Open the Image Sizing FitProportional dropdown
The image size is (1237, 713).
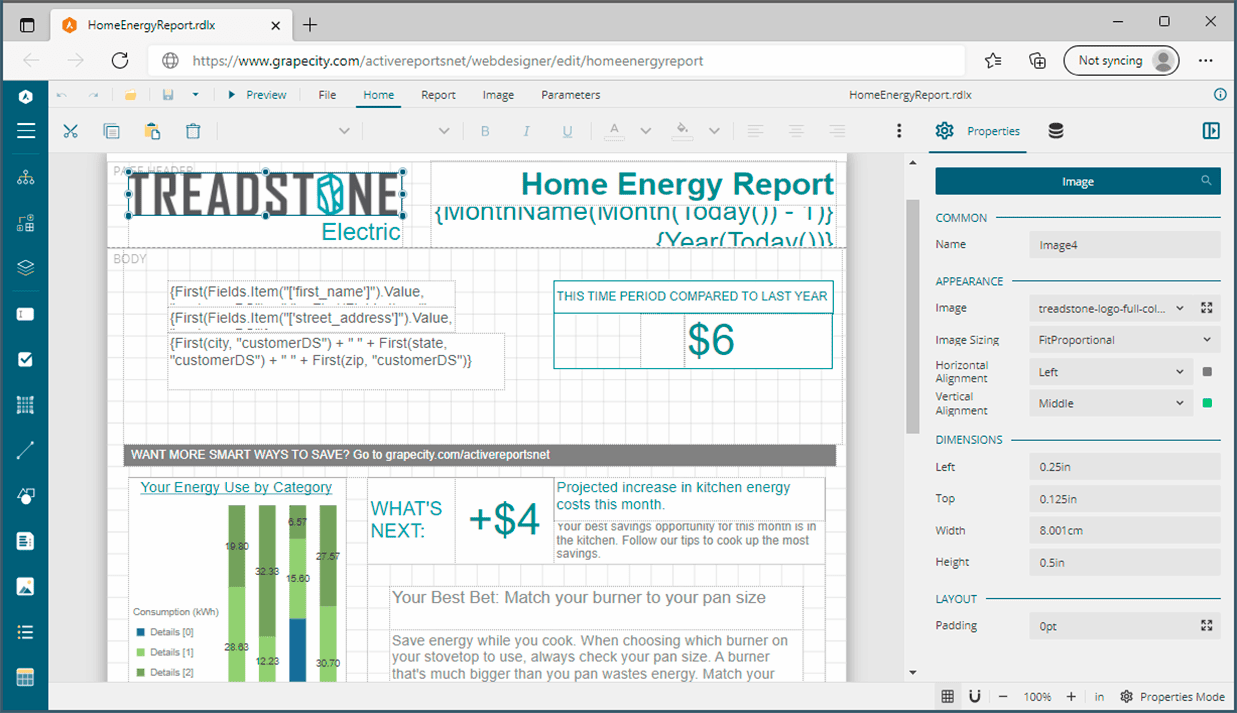(1125, 340)
